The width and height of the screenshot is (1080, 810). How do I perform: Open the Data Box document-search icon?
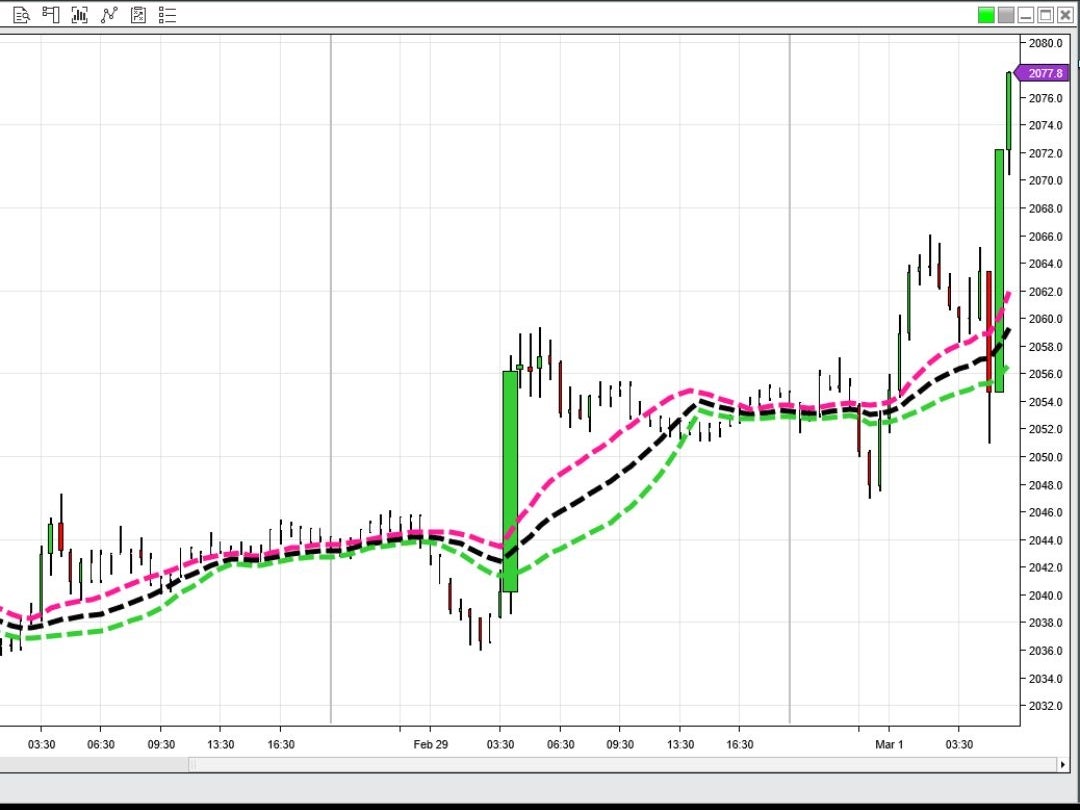click(x=21, y=15)
